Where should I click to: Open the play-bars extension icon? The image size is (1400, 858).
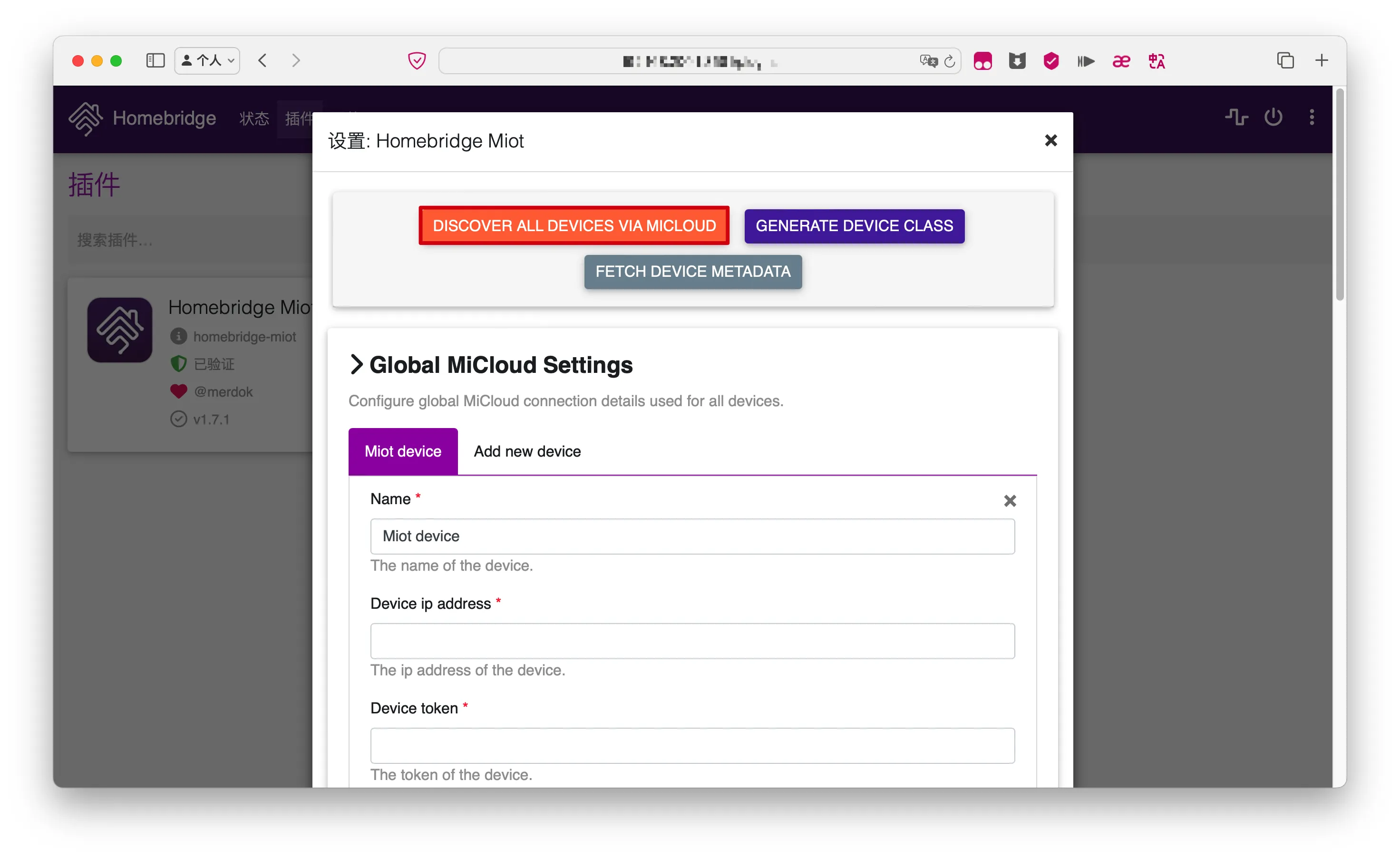tap(1086, 61)
